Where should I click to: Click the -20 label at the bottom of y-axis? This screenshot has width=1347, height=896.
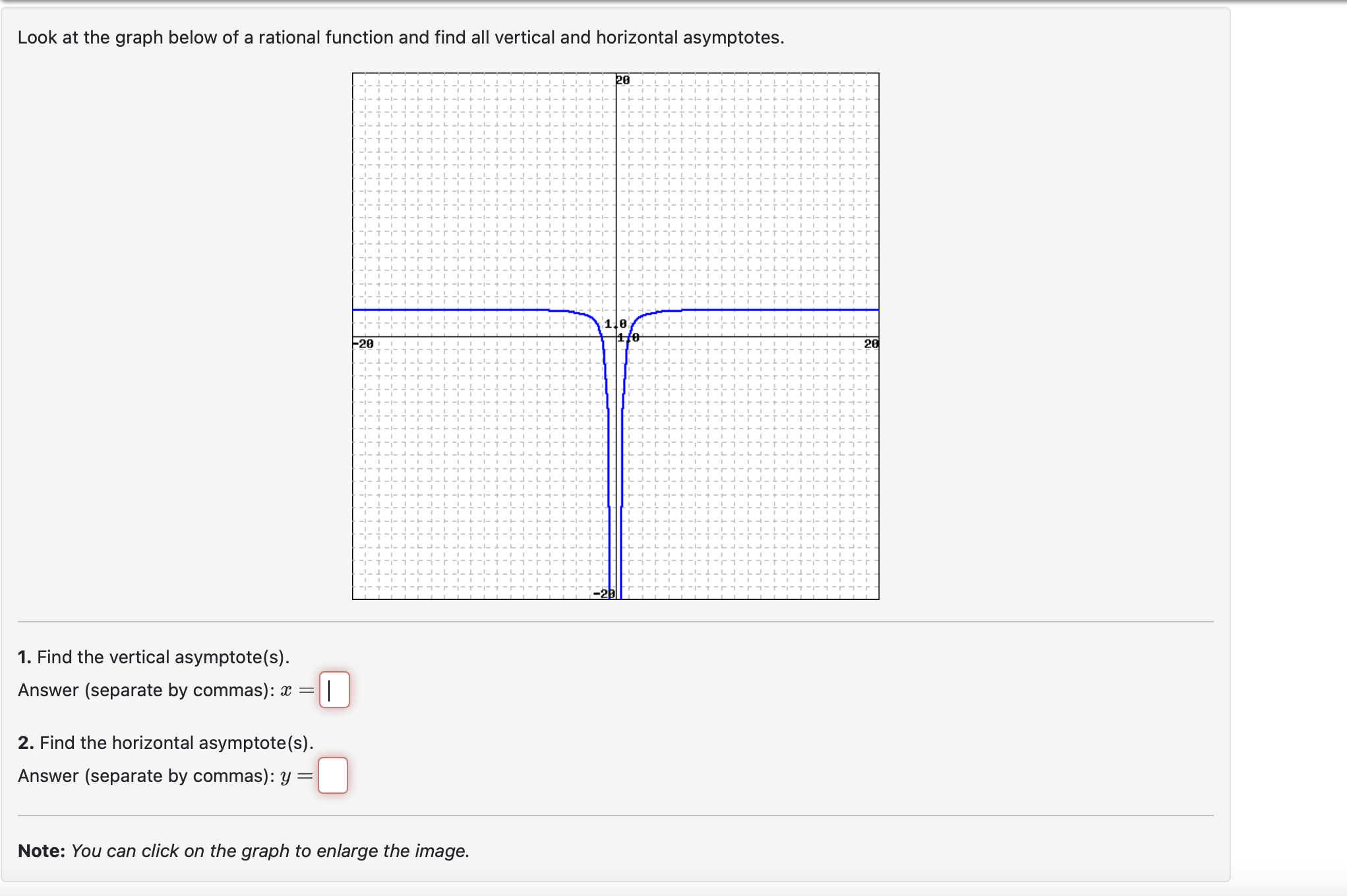tap(604, 593)
